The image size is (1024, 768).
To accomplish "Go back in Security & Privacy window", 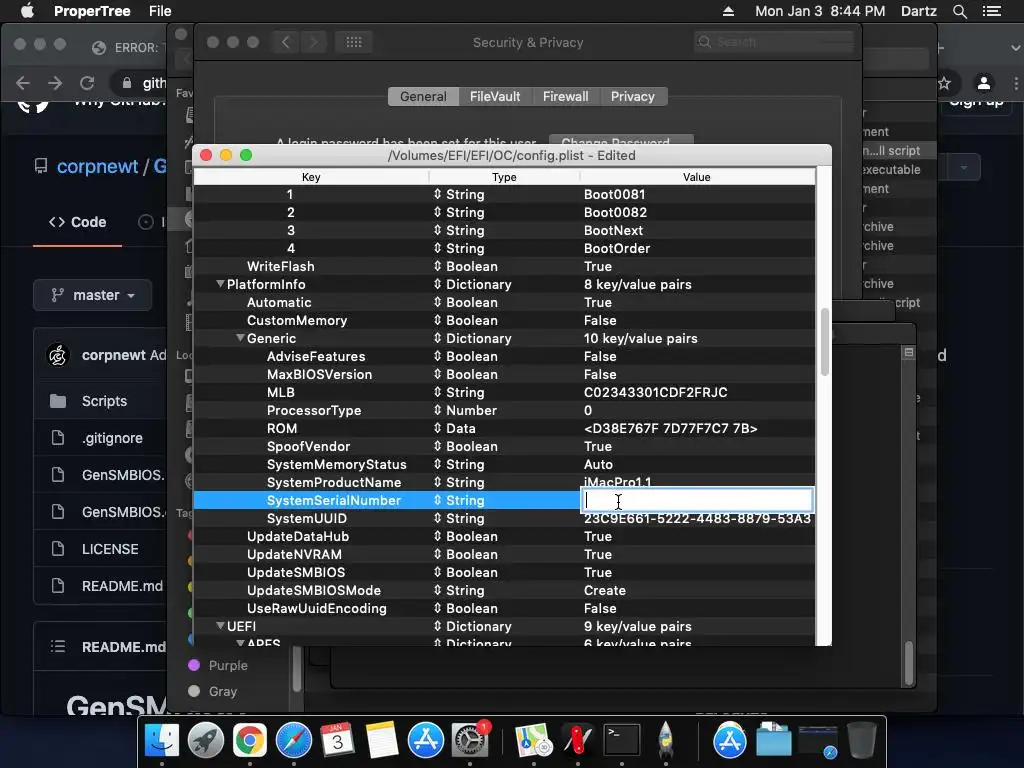I will coord(285,42).
